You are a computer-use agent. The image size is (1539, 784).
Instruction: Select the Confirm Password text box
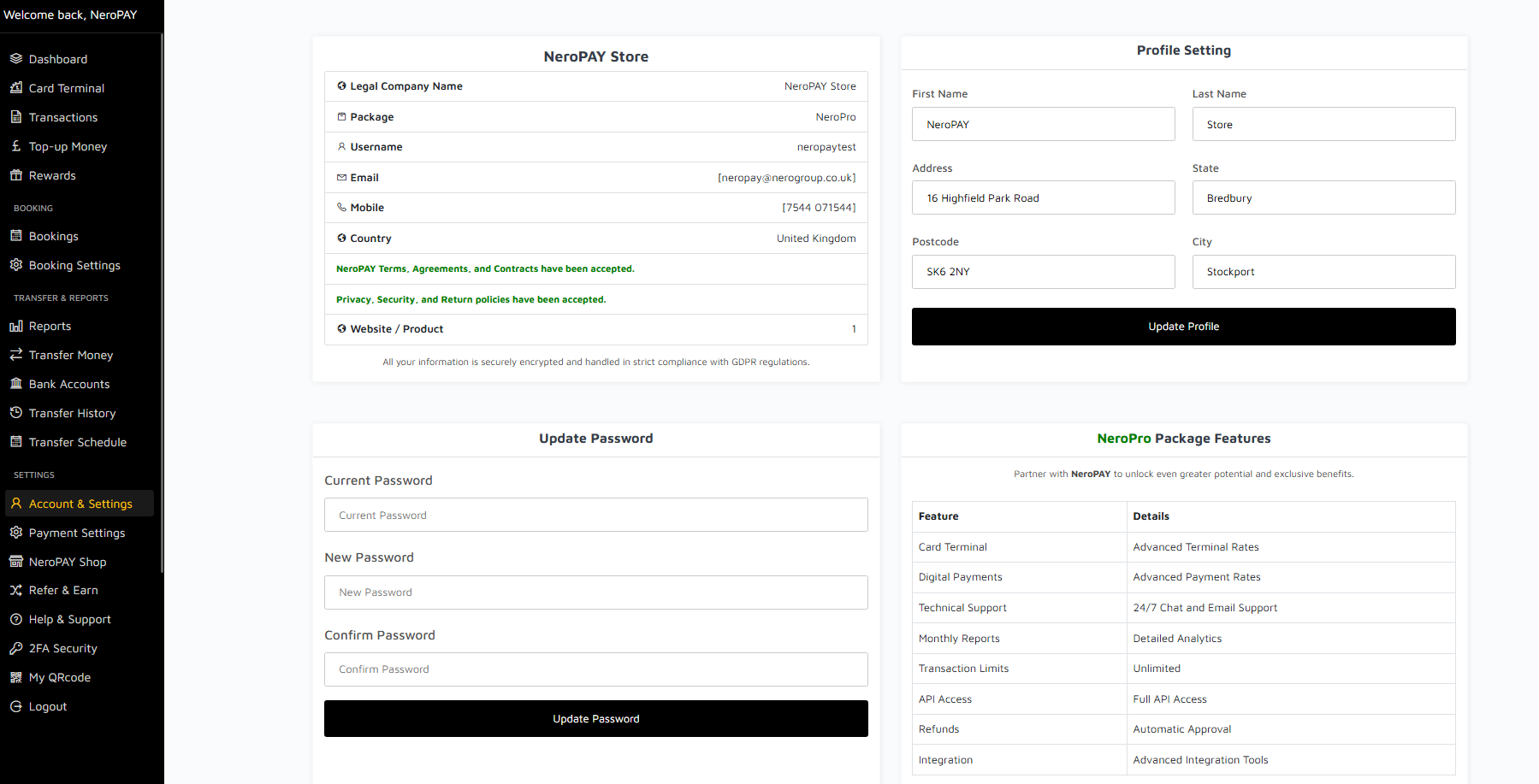tap(595, 669)
